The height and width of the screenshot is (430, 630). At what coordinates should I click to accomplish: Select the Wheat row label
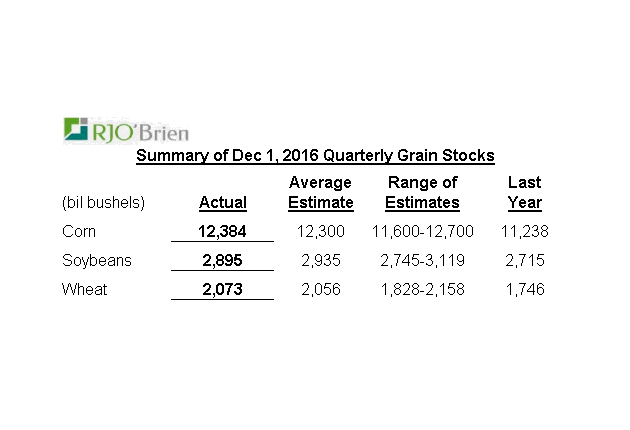coord(84,290)
